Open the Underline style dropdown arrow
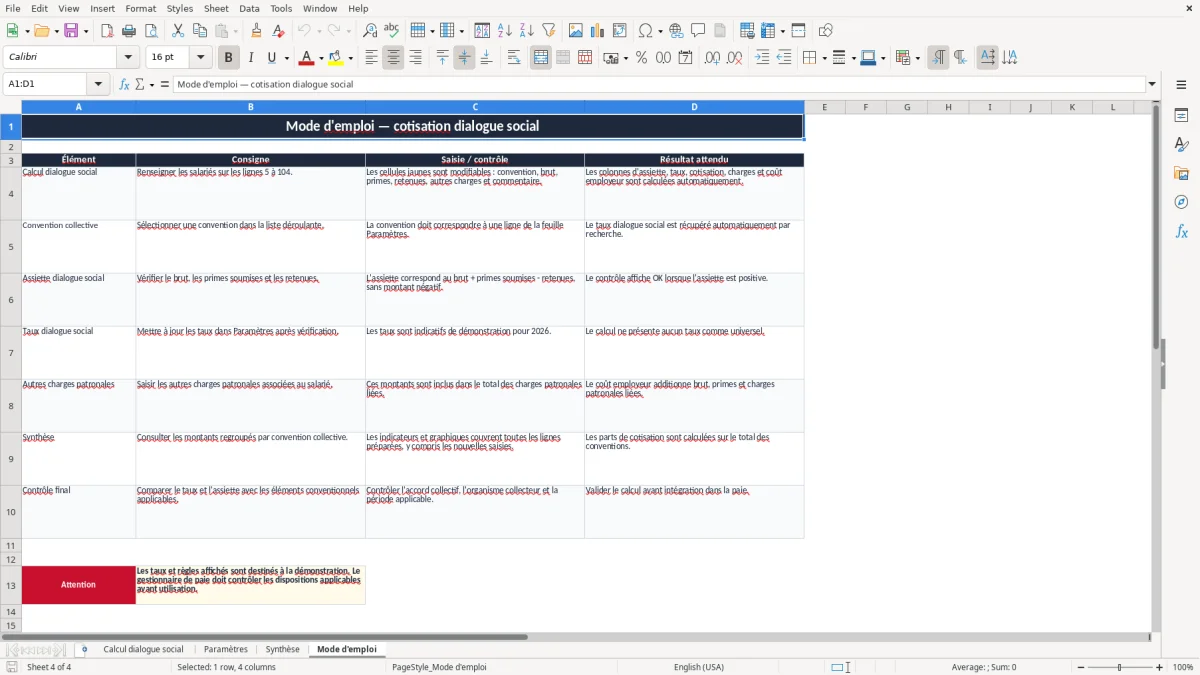The width and height of the screenshot is (1200, 675). (x=286, y=58)
